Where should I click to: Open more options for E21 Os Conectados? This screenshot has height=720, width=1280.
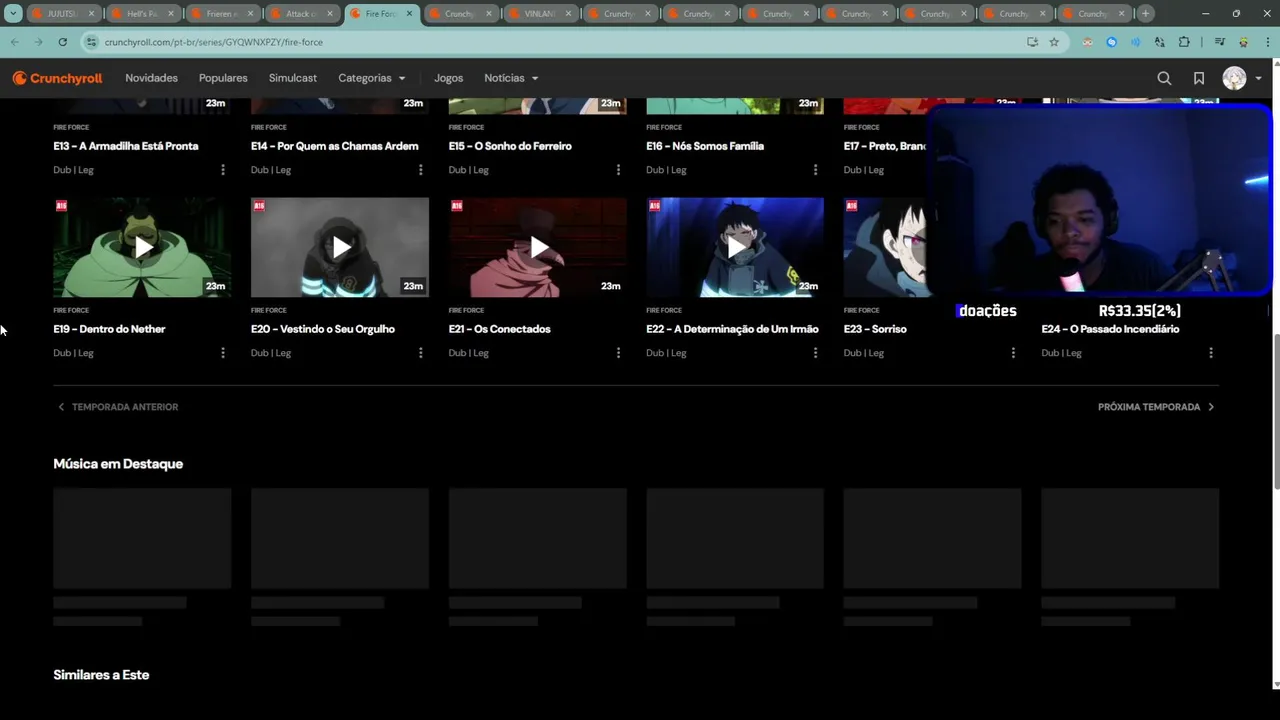(x=618, y=353)
